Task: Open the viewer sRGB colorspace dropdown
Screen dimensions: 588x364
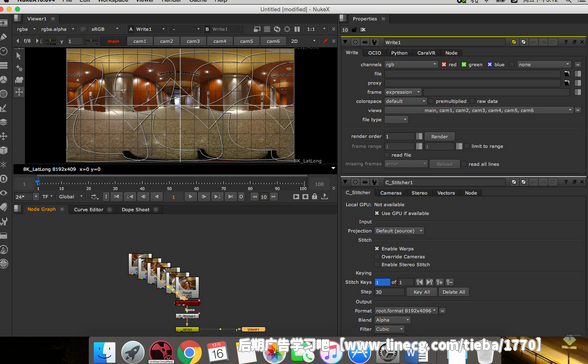Action: click(x=104, y=29)
